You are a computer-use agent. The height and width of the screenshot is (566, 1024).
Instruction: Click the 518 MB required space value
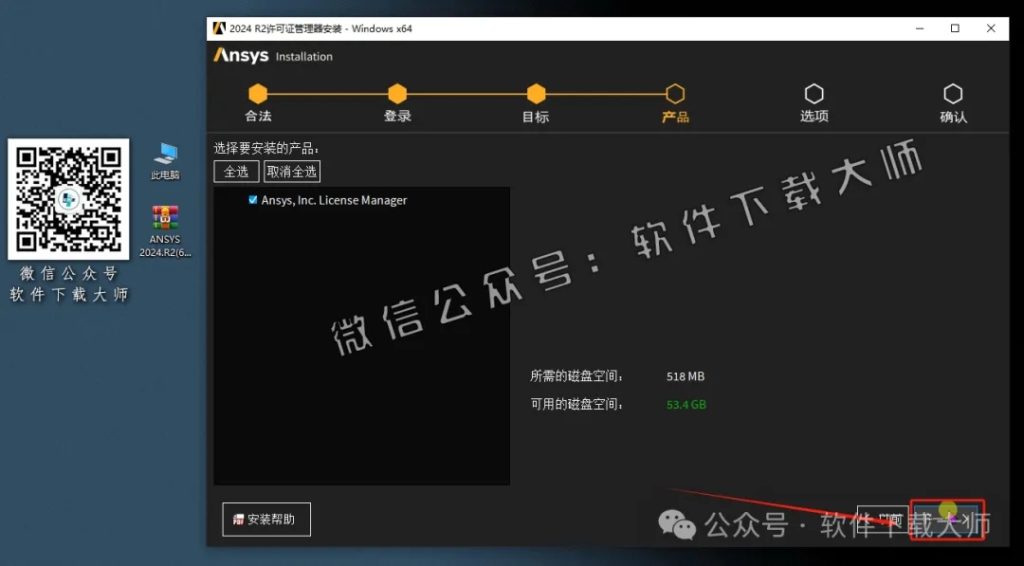click(686, 377)
